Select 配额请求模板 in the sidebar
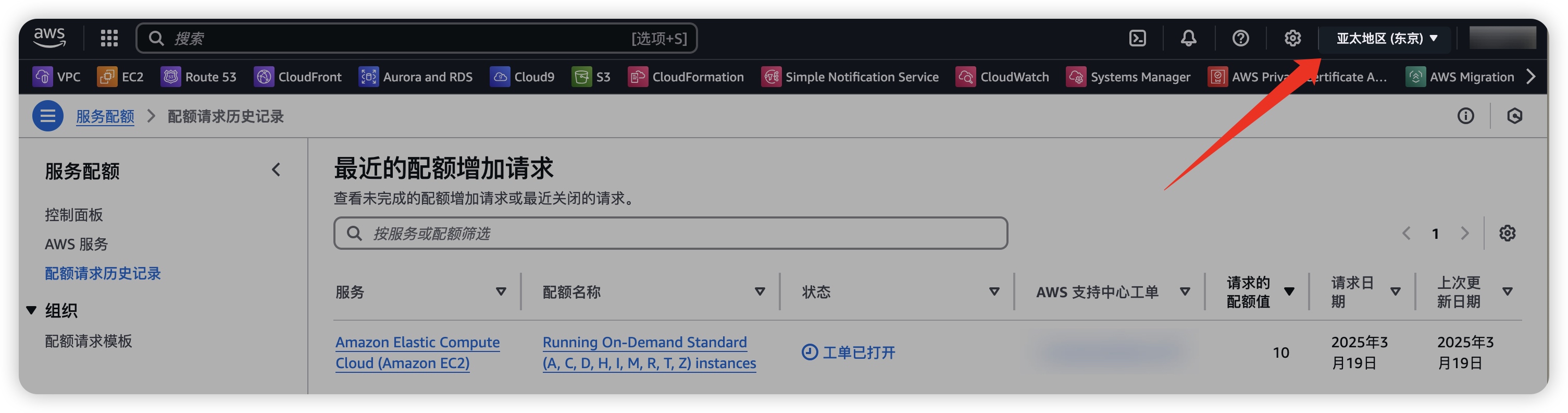This screenshot has width=1568, height=413. 88,341
